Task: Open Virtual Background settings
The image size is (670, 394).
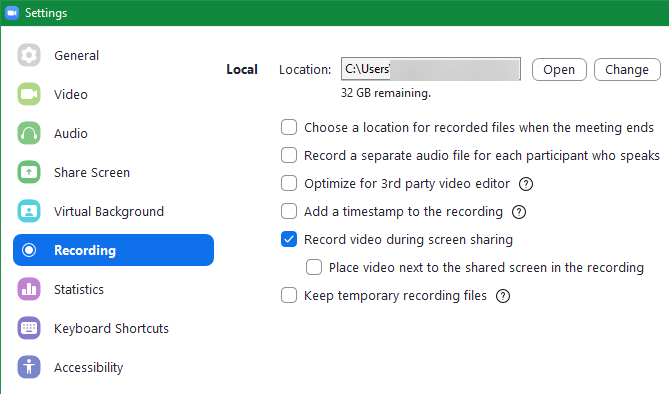Action: tap(109, 212)
